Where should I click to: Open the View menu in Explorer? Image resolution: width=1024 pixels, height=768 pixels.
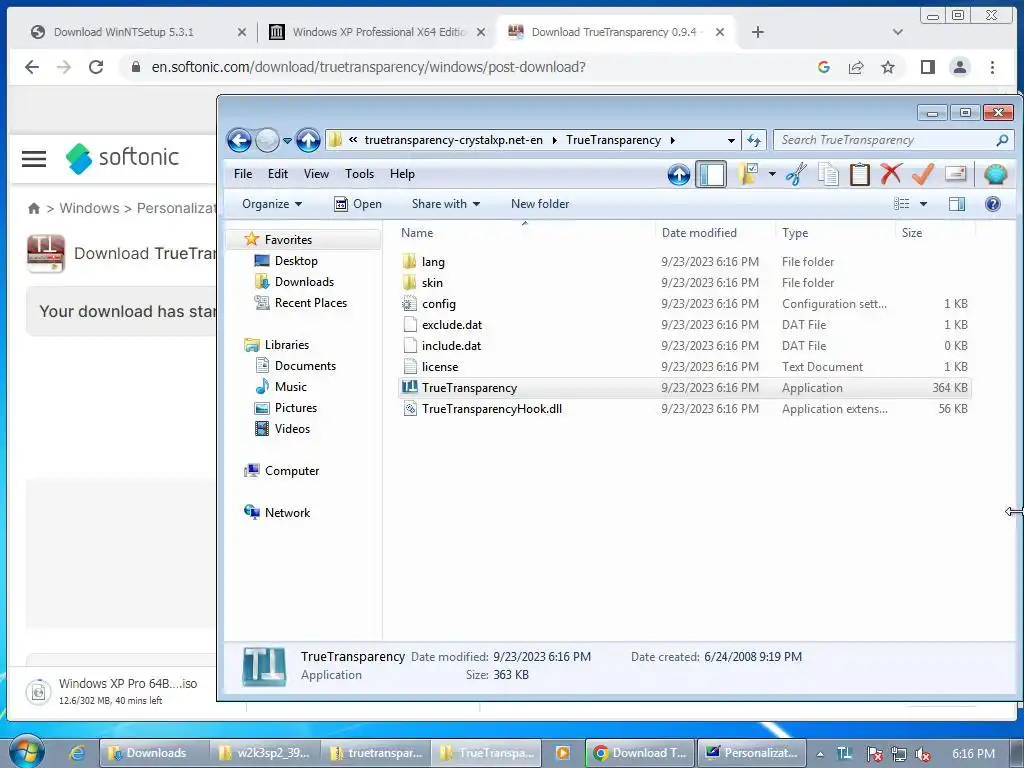[x=316, y=174]
